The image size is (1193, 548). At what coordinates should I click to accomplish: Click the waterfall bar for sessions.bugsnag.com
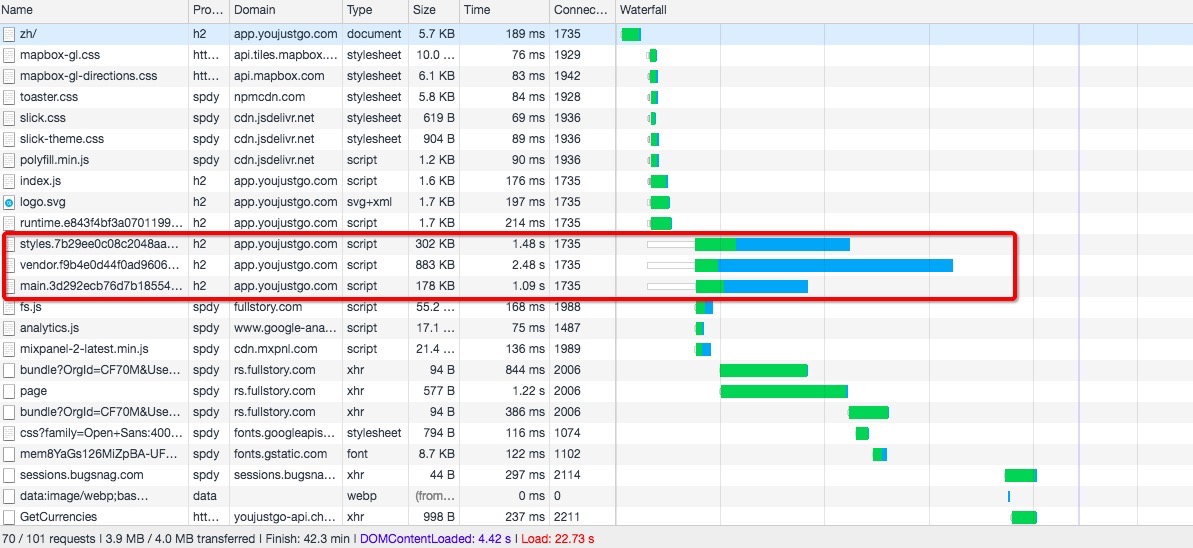coord(1020,475)
